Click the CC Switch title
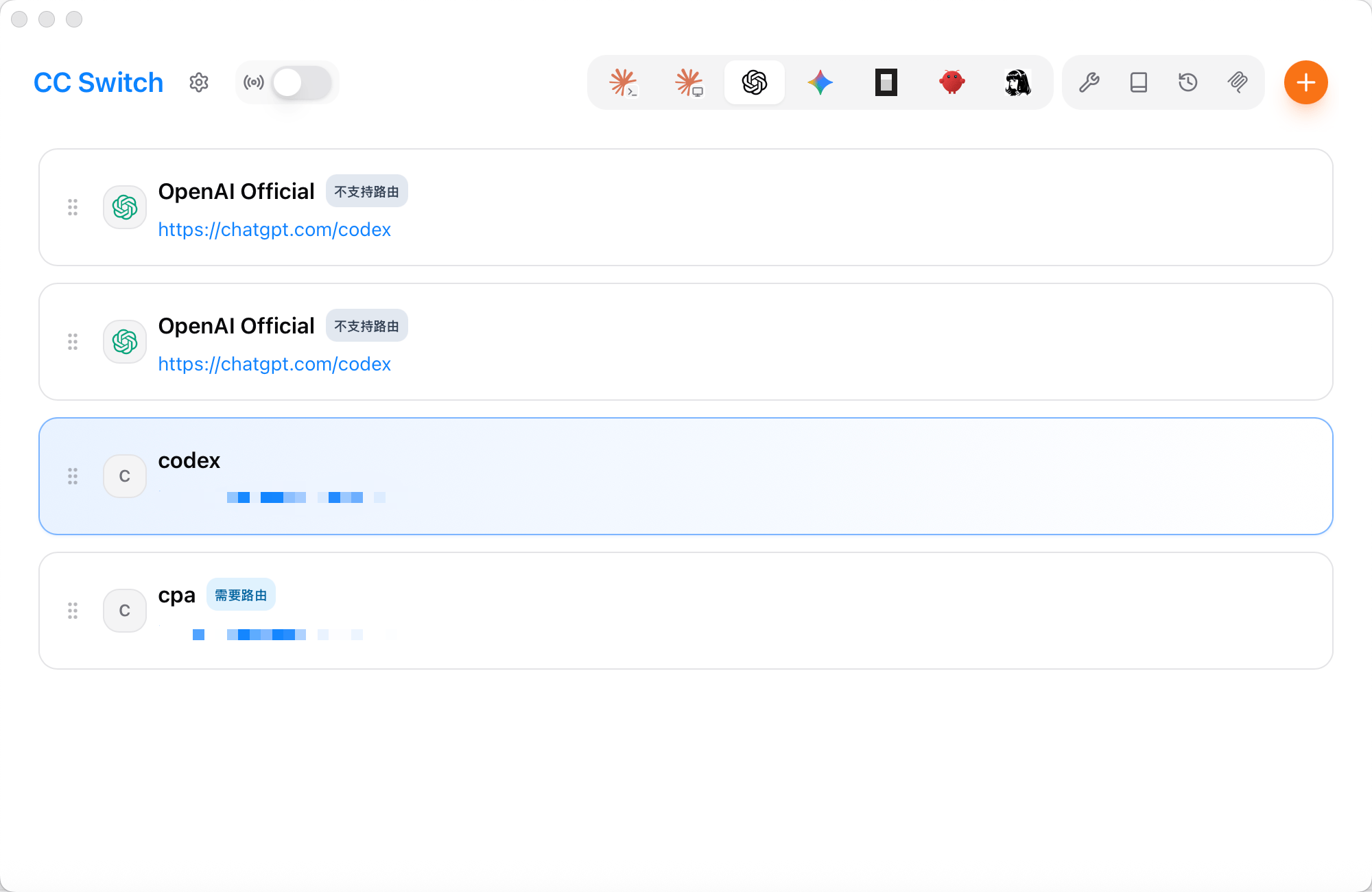Viewport: 1372px width, 892px height. [99, 82]
